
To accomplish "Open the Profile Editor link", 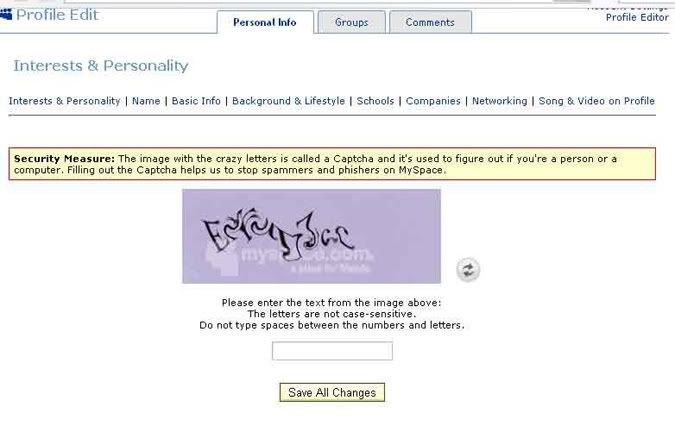I will [x=637, y=18].
